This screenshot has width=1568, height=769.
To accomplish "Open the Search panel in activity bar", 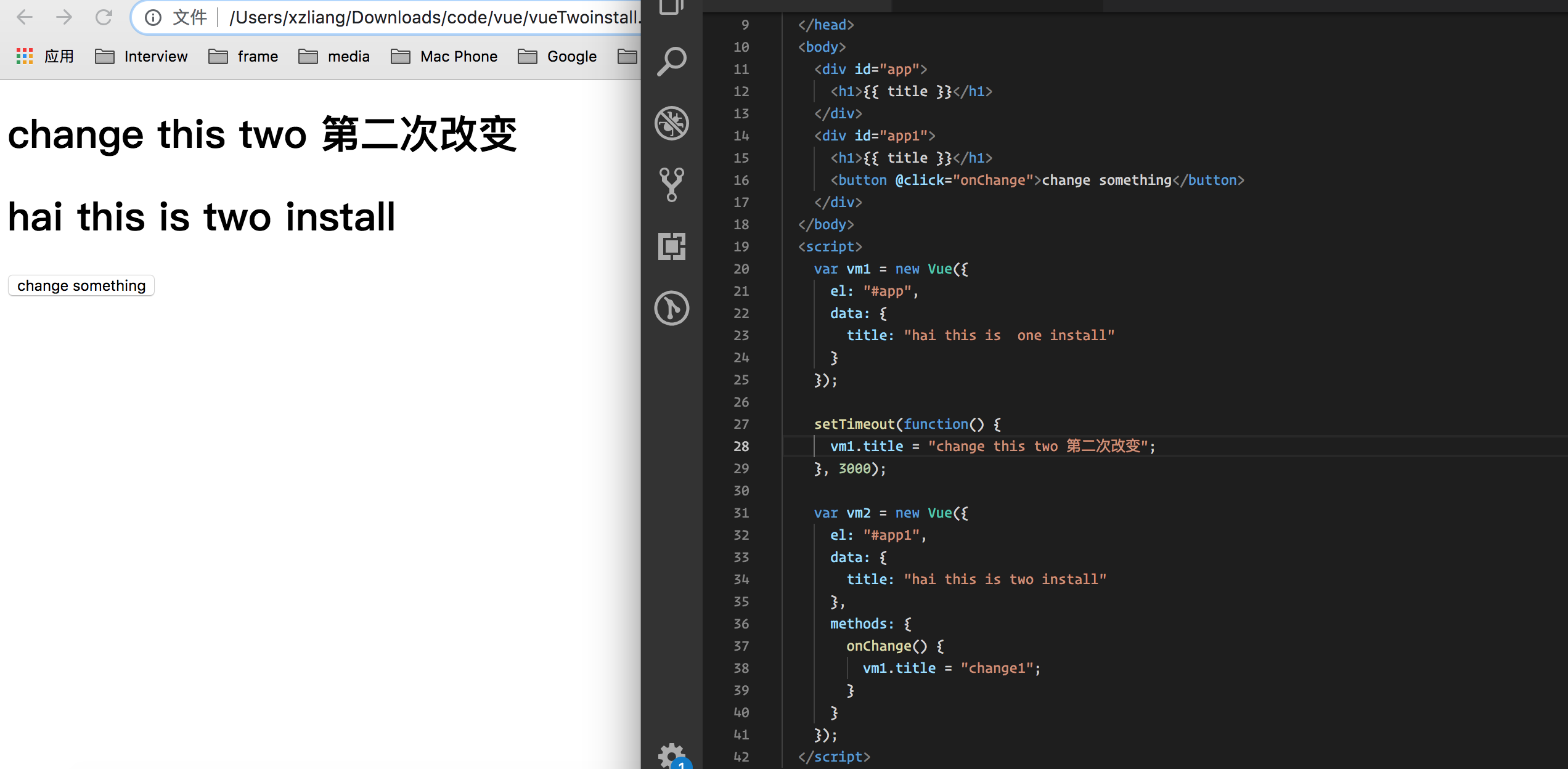I will pos(671,61).
